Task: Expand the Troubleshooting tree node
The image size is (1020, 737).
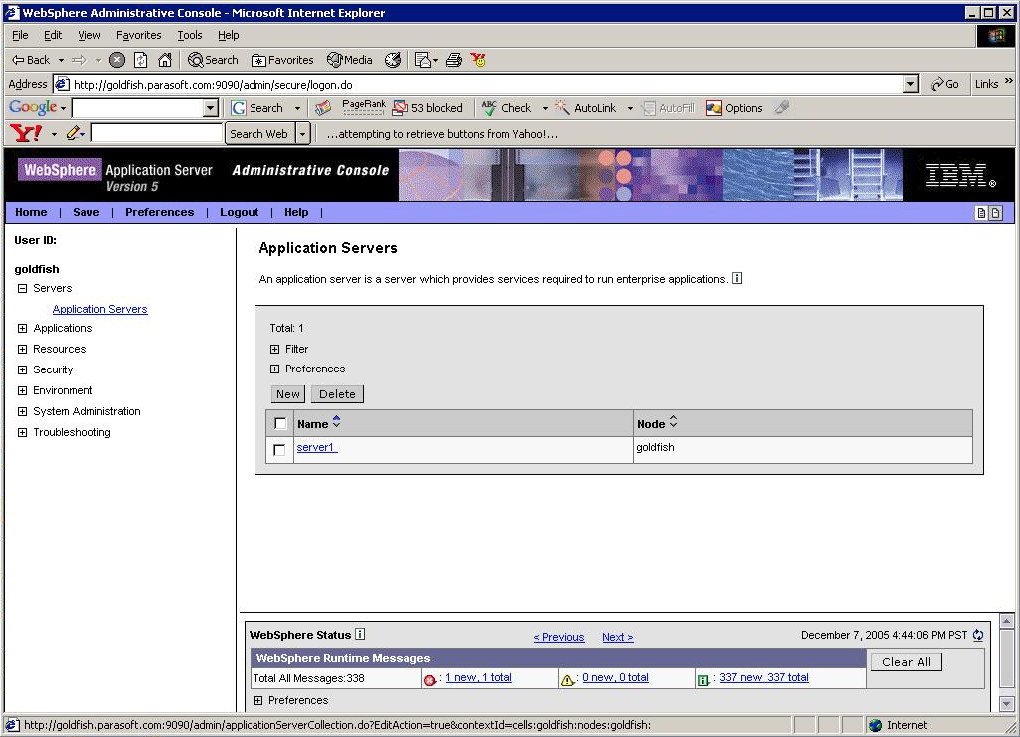Action: (x=22, y=432)
